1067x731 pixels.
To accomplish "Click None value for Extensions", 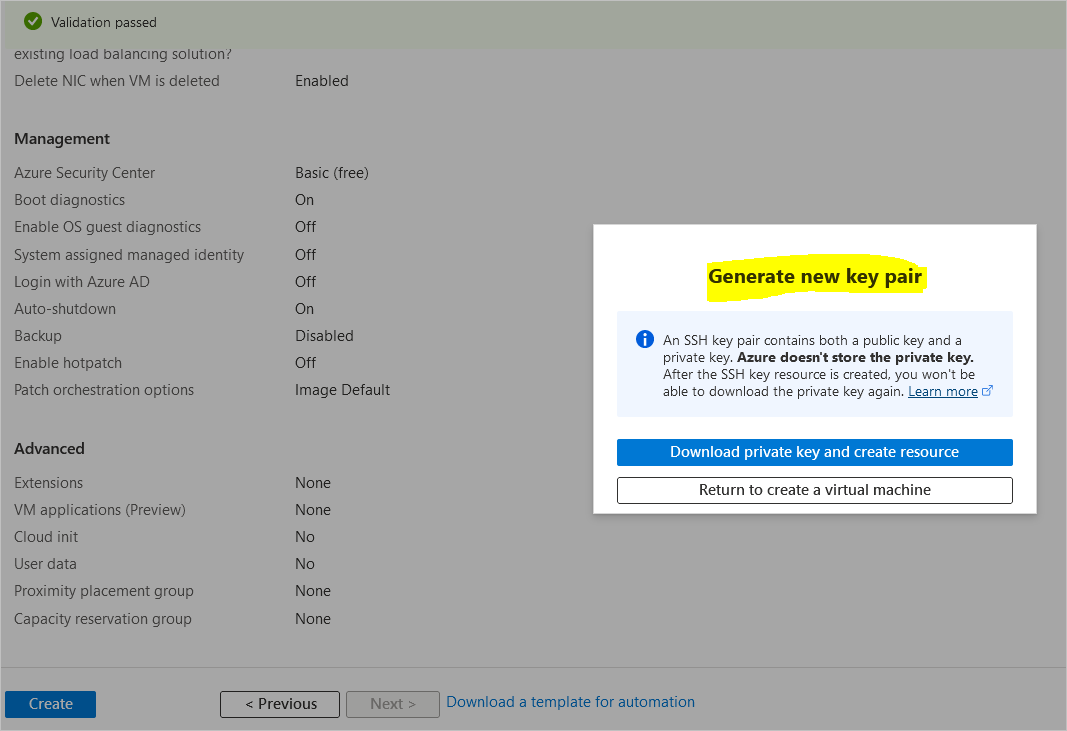I will pos(313,483).
